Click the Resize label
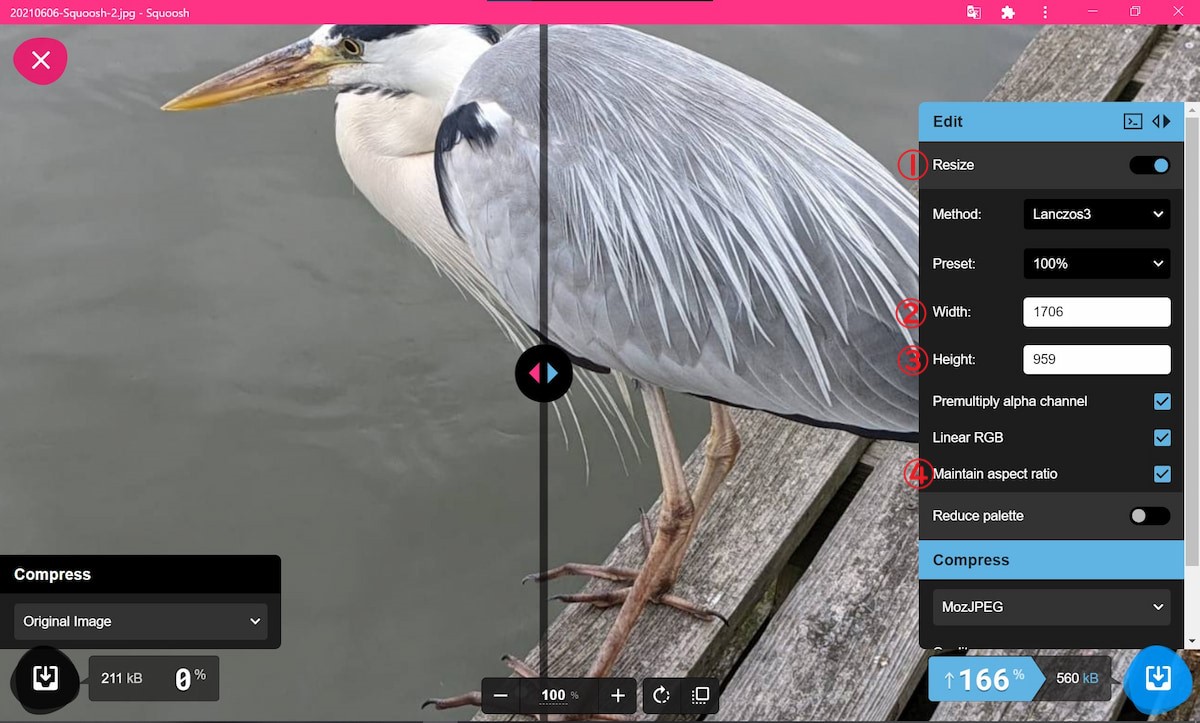This screenshot has height=723, width=1200. click(x=953, y=165)
